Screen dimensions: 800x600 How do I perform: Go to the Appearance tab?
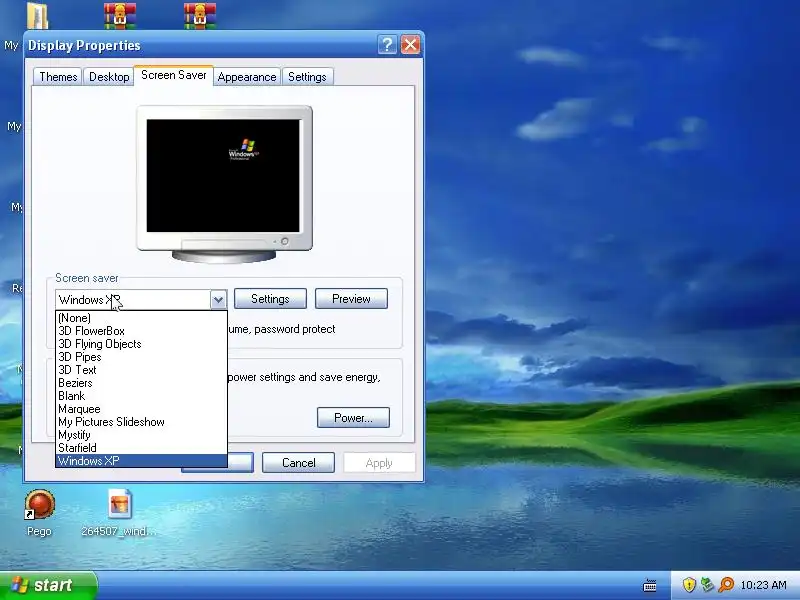tap(246, 77)
